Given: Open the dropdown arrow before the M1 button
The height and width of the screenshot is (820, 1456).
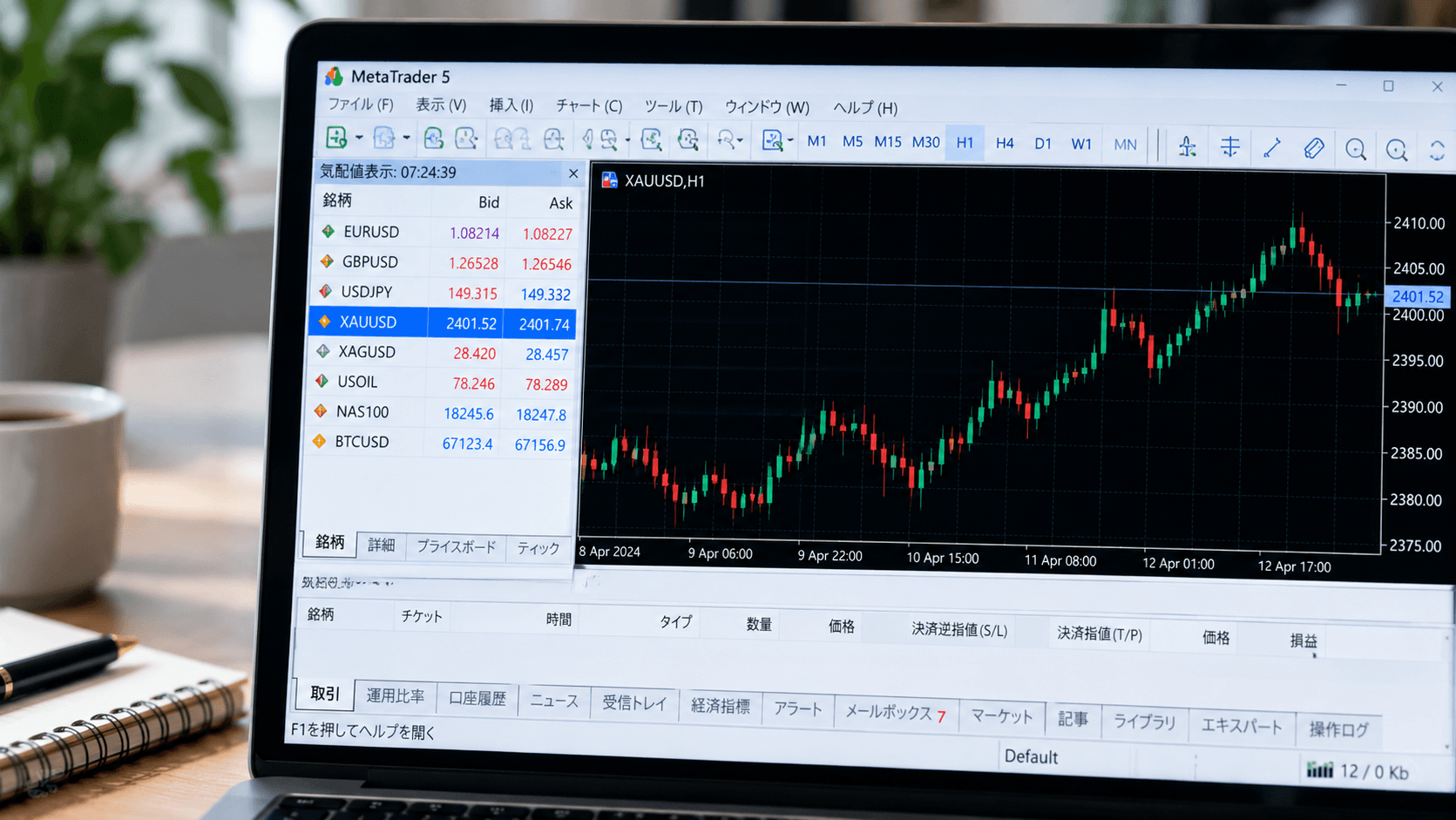Looking at the screenshot, I should click(790, 140).
